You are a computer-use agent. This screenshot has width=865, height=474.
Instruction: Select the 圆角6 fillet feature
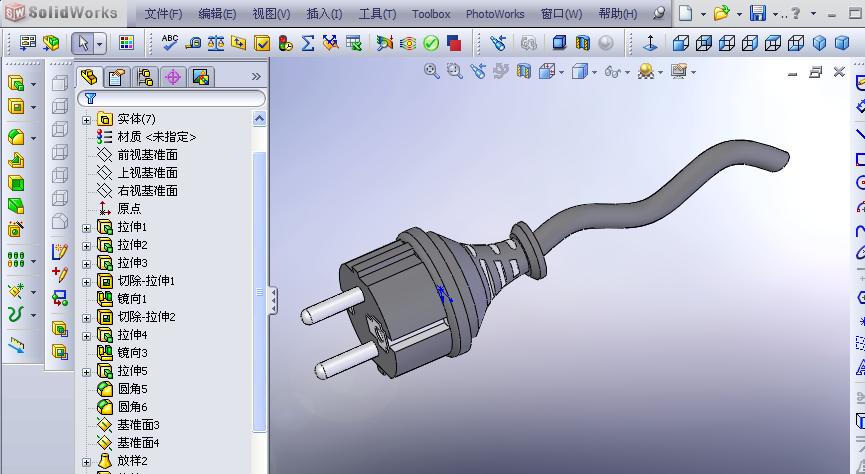(x=132, y=407)
